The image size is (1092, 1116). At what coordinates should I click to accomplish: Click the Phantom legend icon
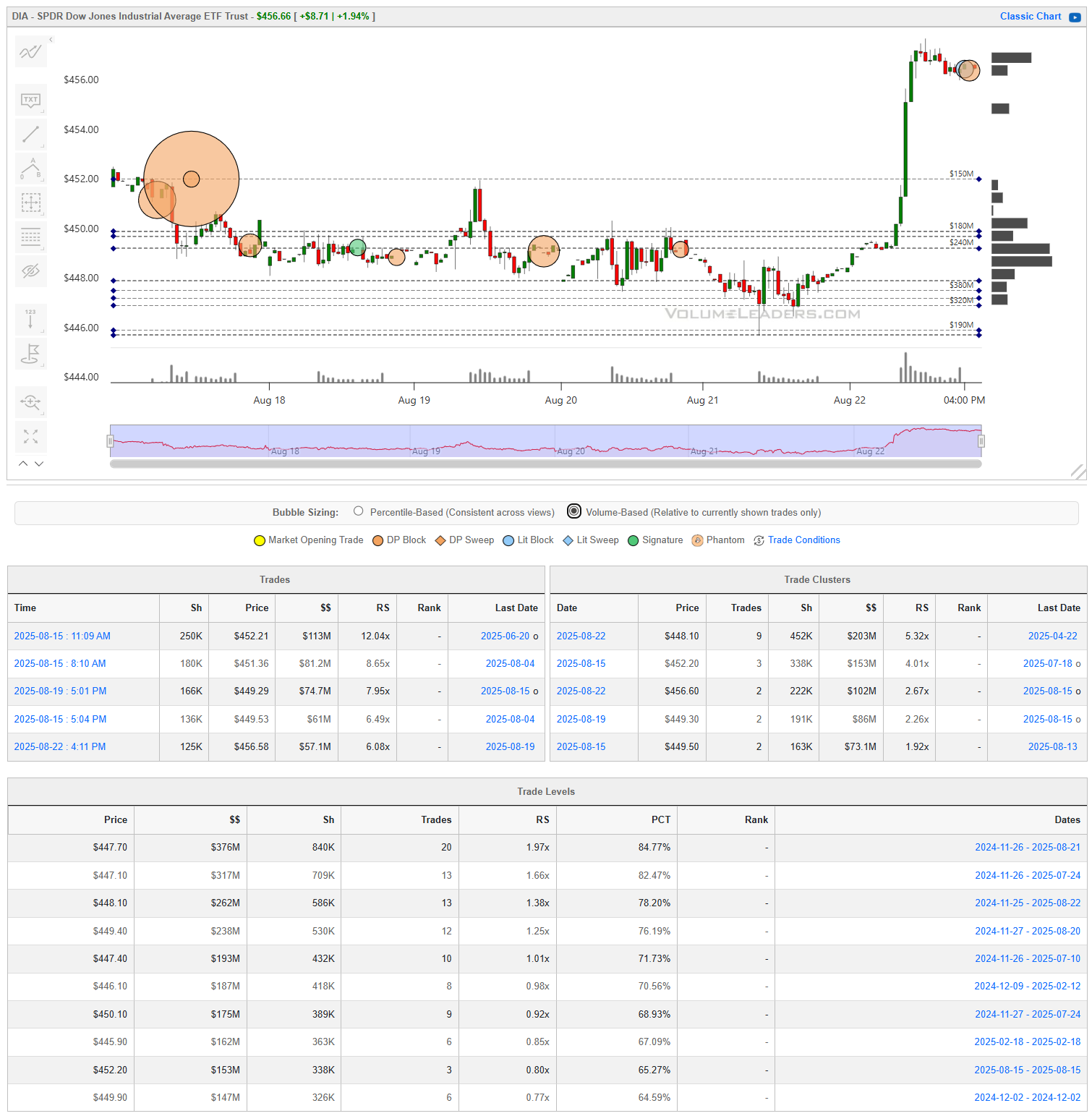point(697,540)
